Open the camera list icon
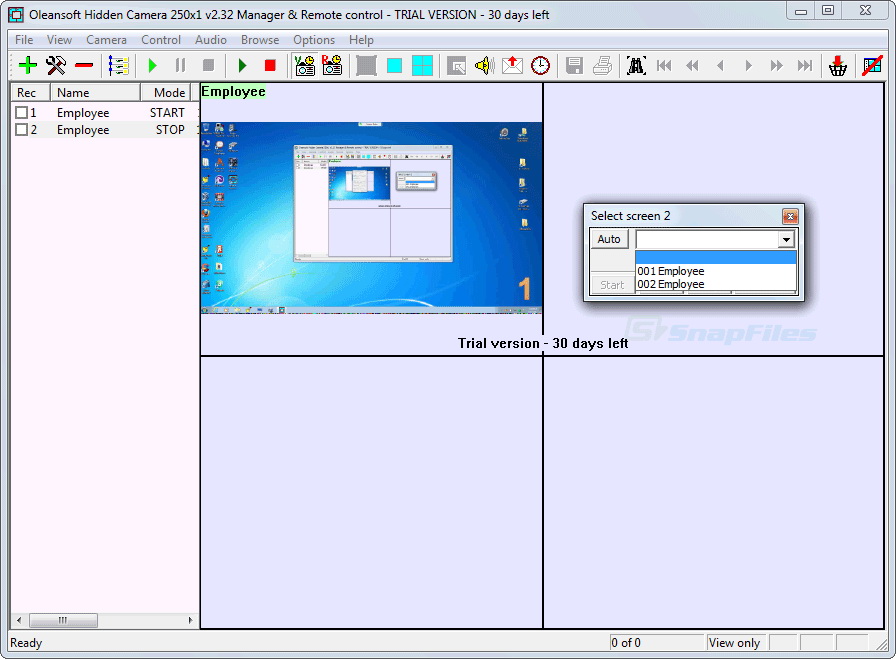896x659 pixels. (x=118, y=66)
